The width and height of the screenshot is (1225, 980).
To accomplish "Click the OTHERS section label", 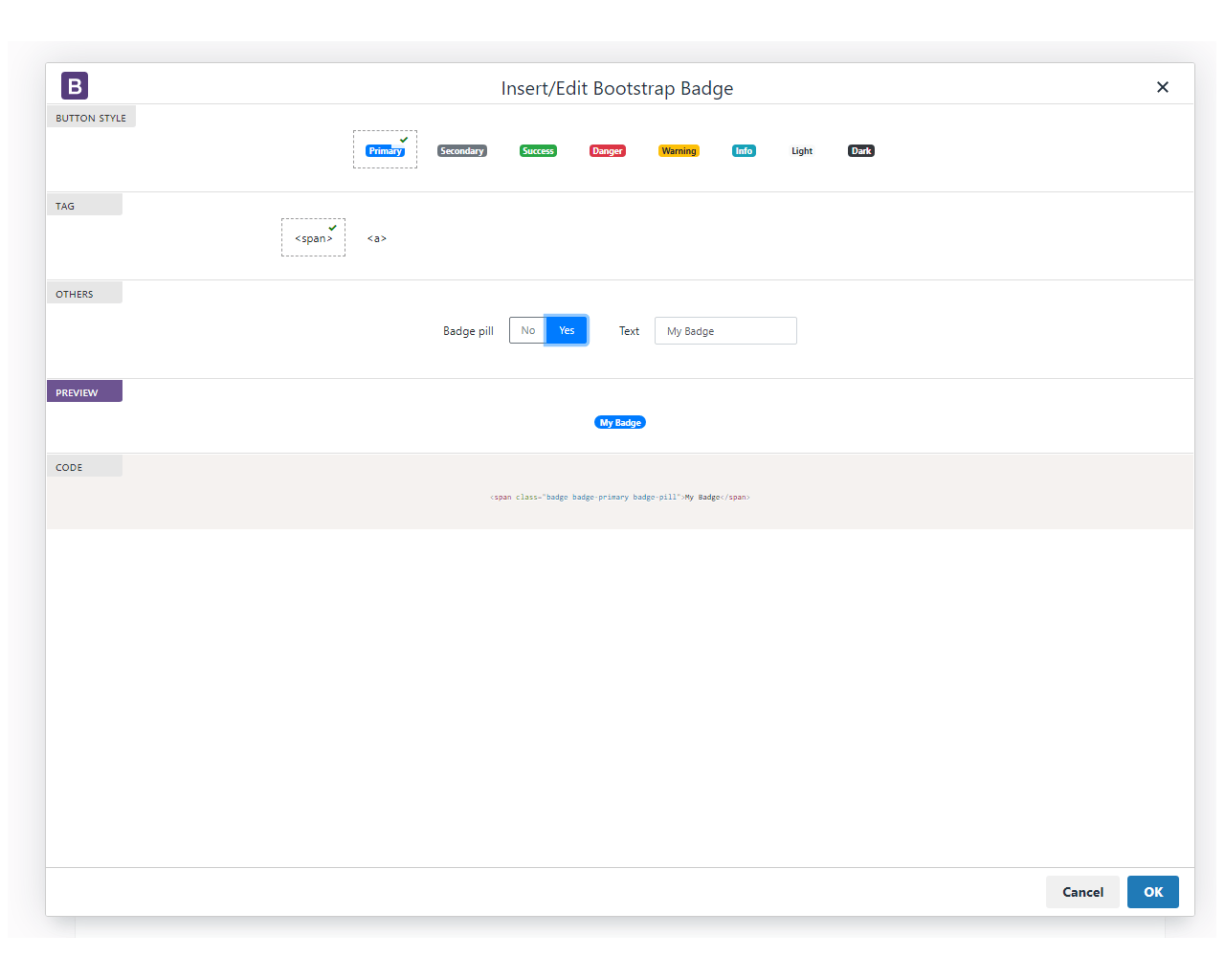I will coord(84,294).
